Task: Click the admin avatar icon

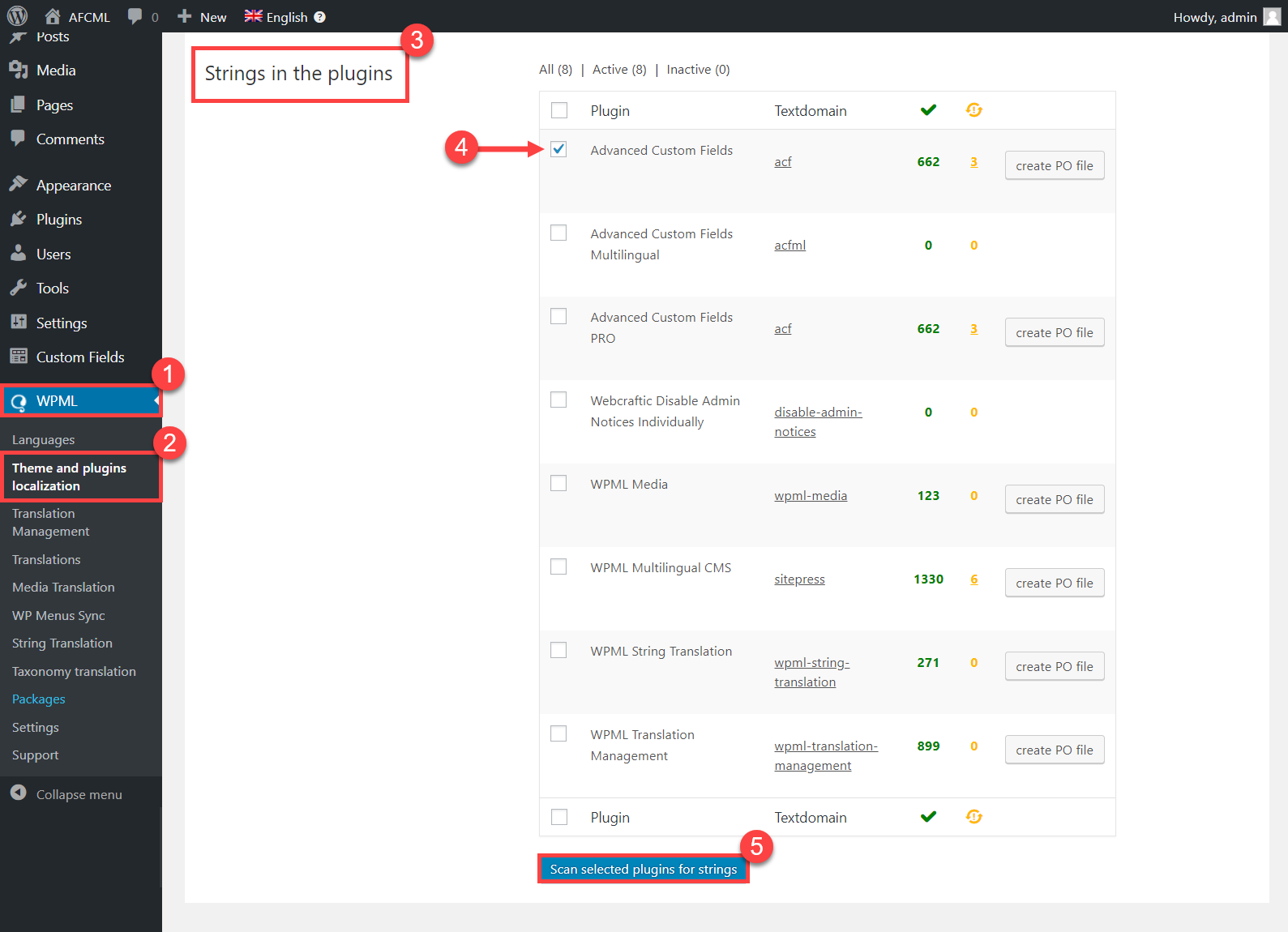Action: coord(1272,17)
